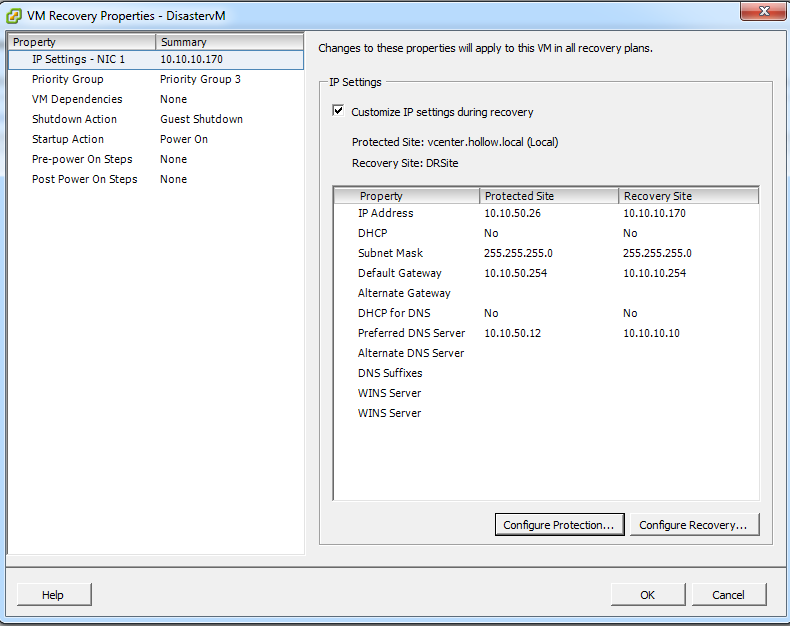
Task: Select the IP Address row in table
Action: pyautogui.click(x=385, y=213)
